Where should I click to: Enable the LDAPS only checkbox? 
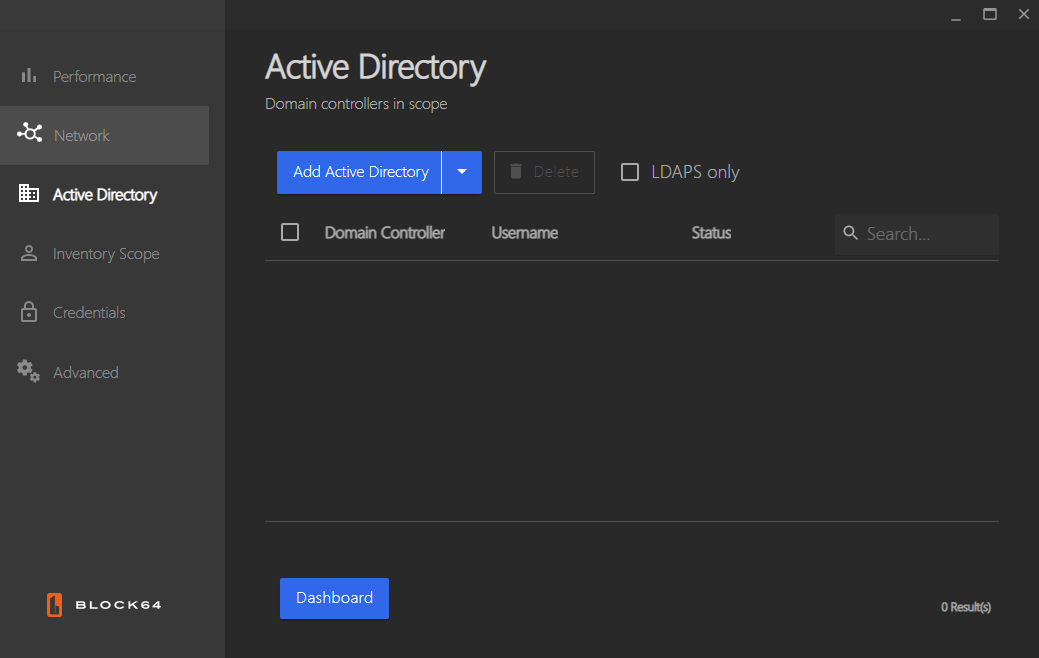pos(630,172)
